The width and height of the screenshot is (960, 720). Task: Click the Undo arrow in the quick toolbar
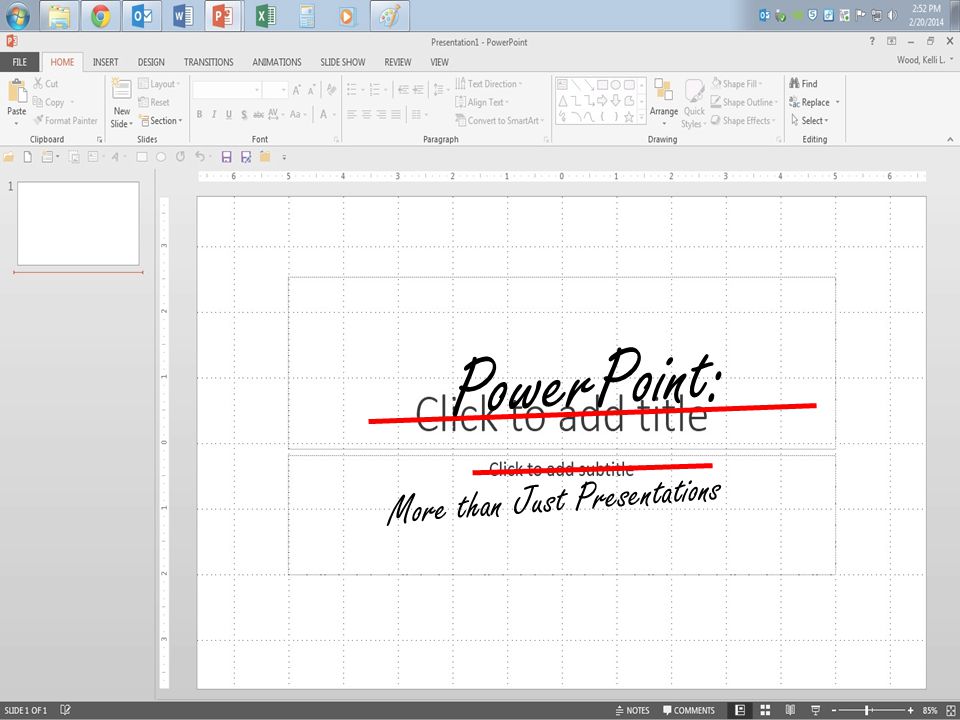(x=200, y=157)
